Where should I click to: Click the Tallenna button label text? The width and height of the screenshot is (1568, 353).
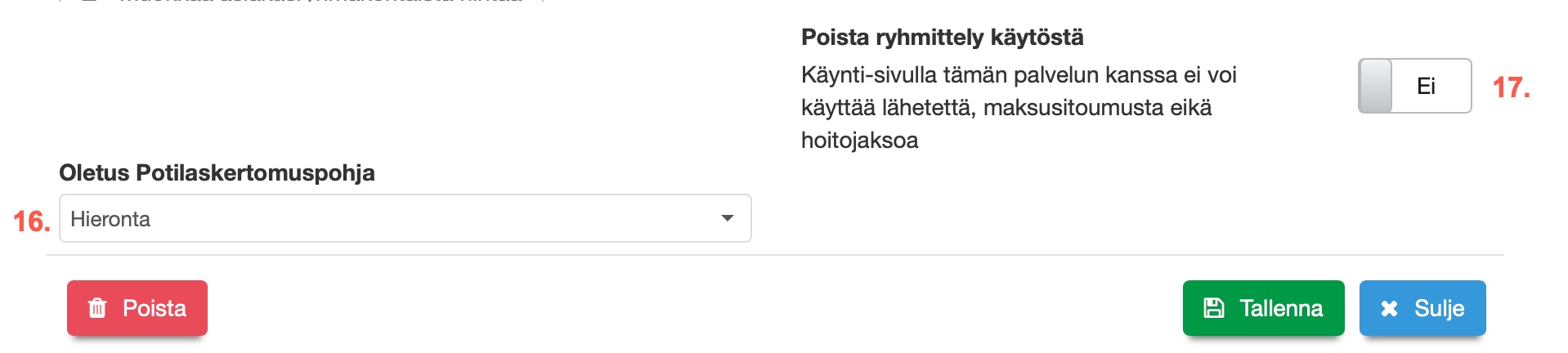click(x=1281, y=308)
